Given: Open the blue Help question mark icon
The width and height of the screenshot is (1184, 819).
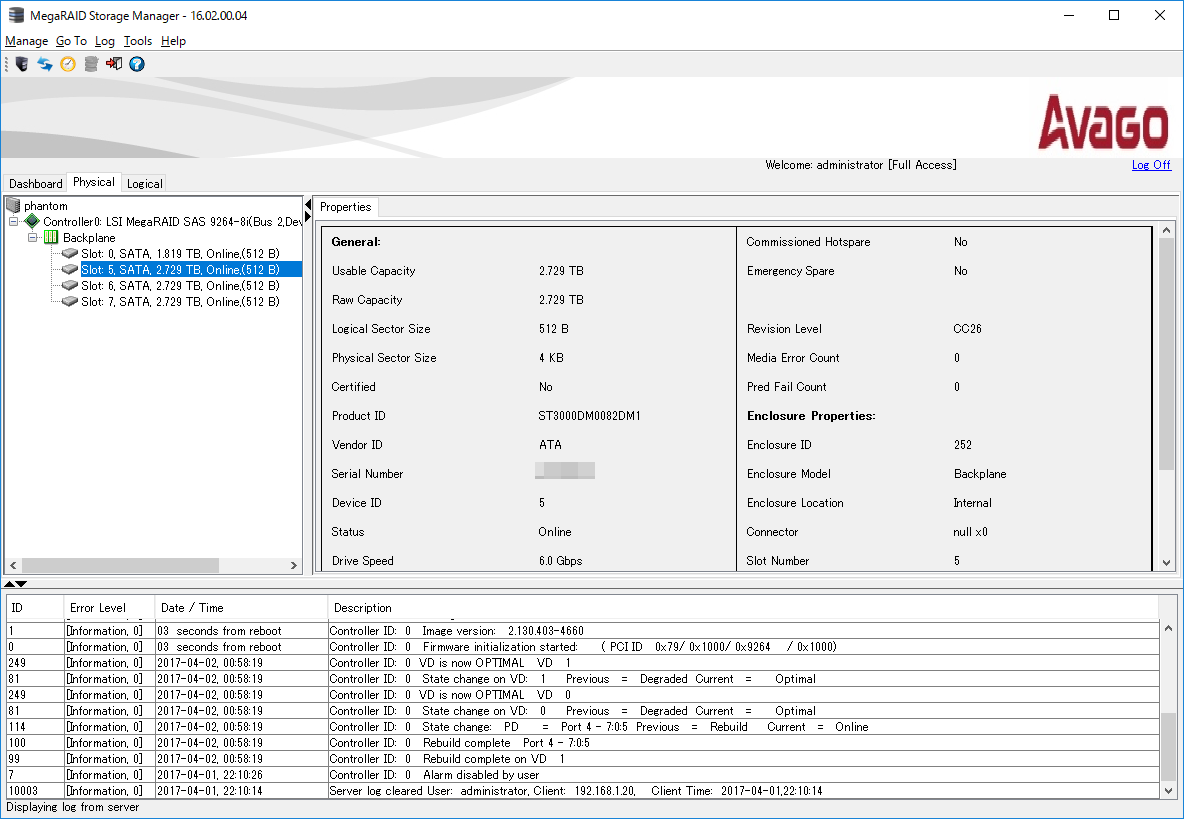Looking at the screenshot, I should tap(137, 64).
